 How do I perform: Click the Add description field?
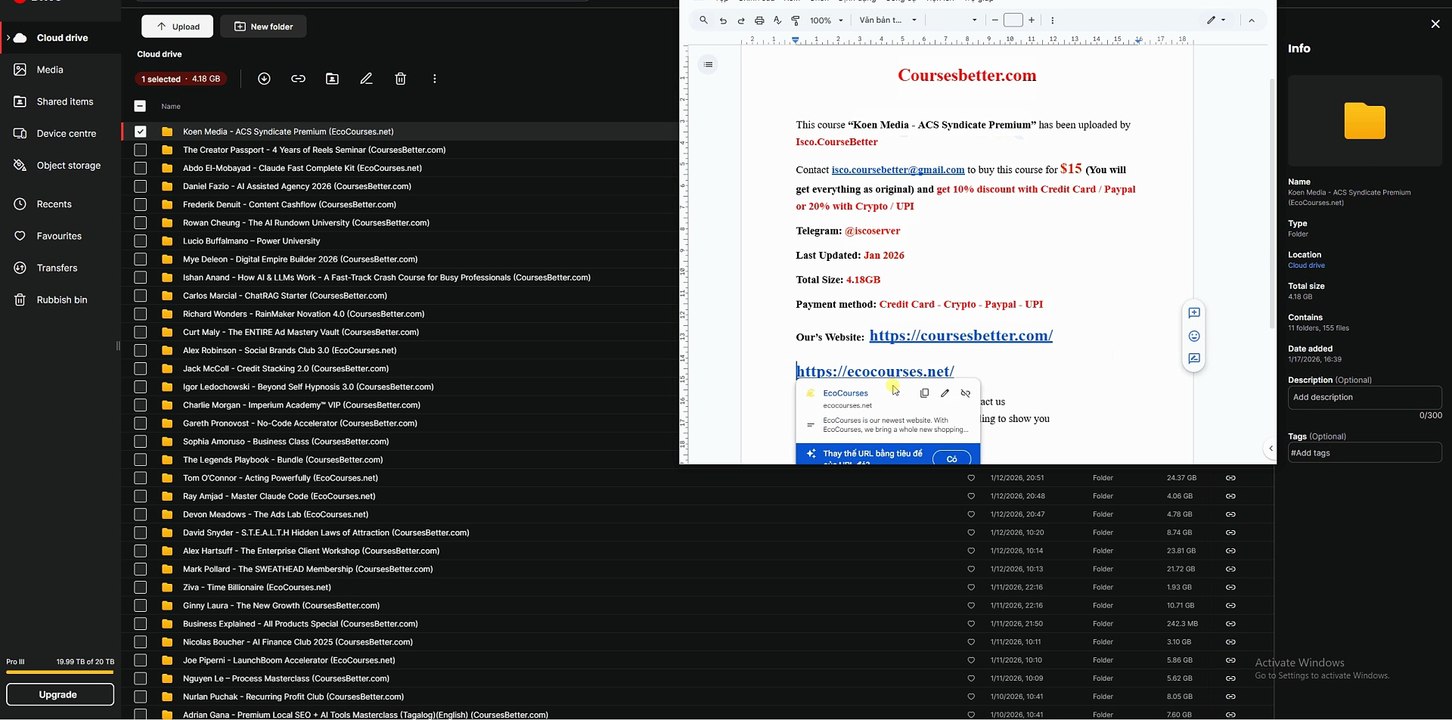pyautogui.click(x=1365, y=397)
